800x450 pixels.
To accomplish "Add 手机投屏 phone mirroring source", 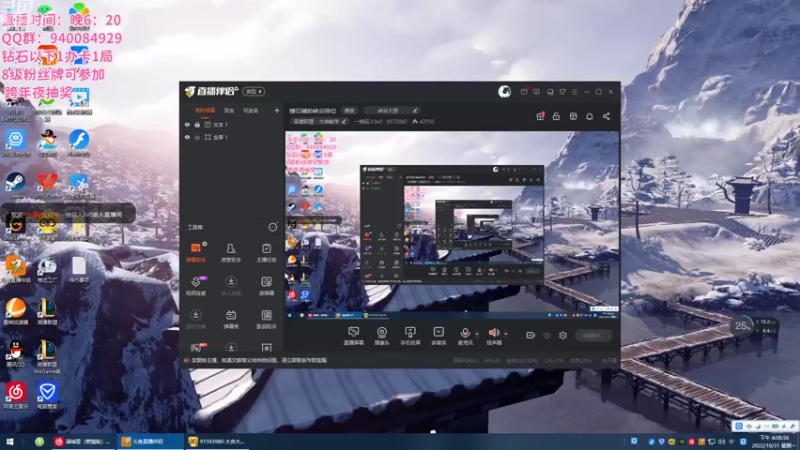I will (410, 336).
